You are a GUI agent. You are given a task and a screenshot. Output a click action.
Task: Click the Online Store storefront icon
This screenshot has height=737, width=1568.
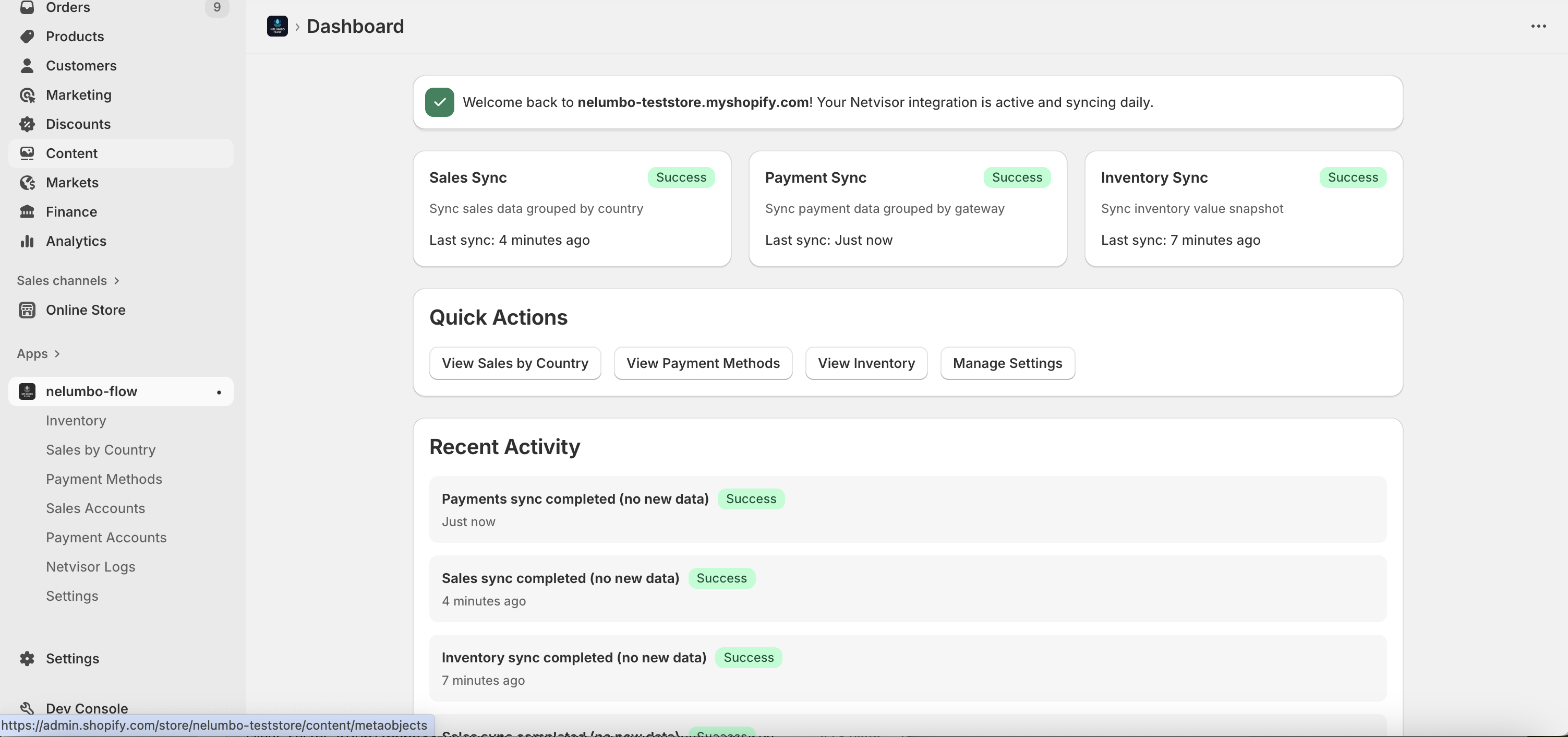(27, 310)
